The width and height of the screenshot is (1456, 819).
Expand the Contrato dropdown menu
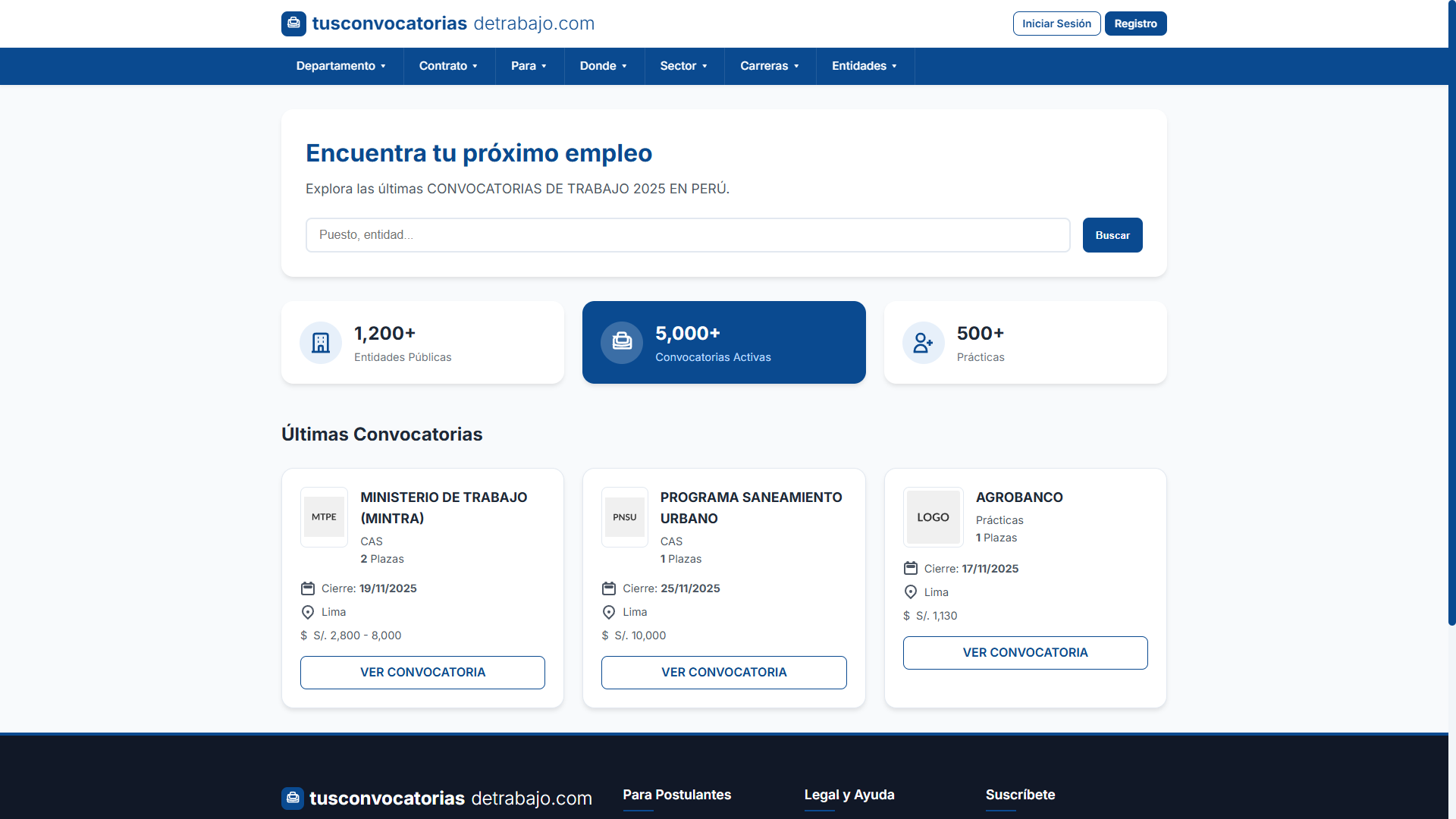pyautogui.click(x=449, y=66)
